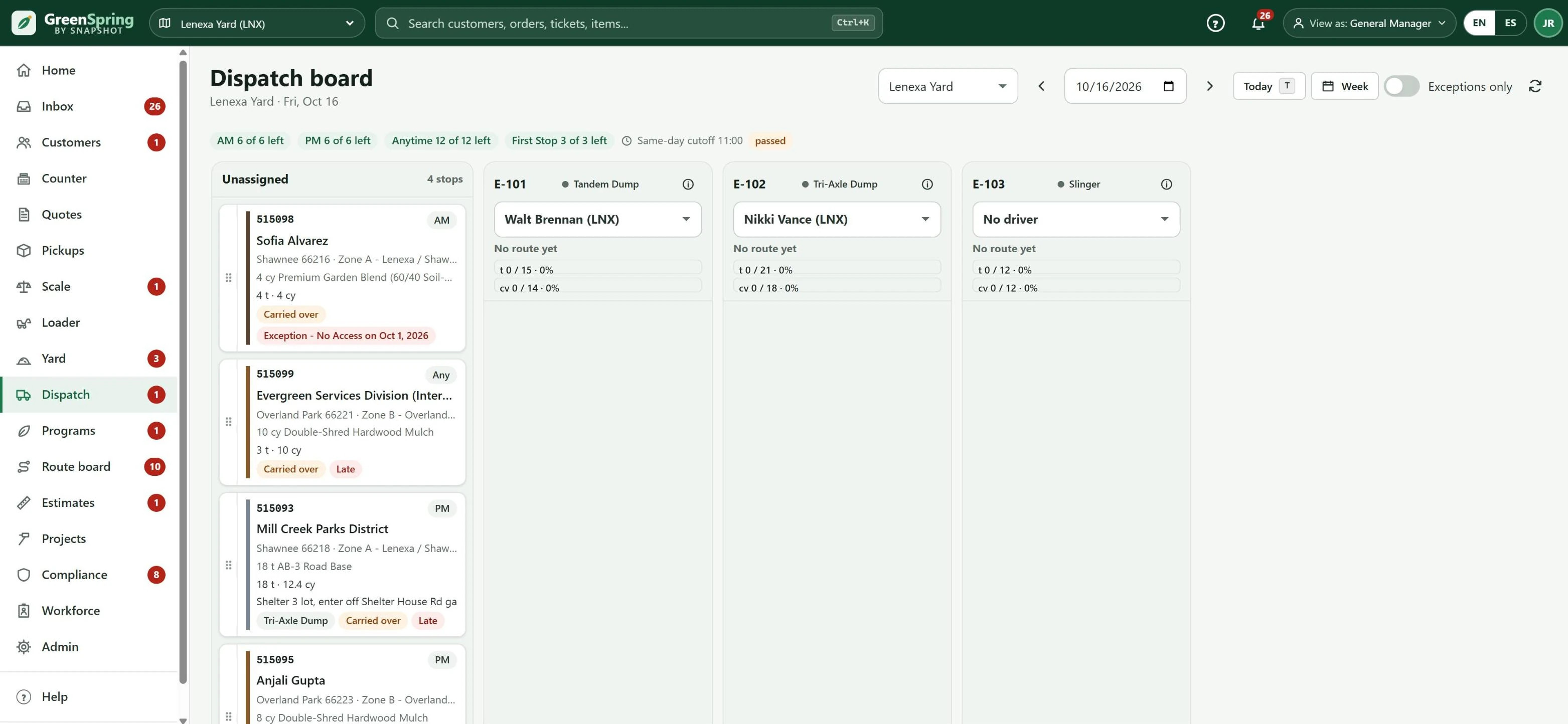This screenshot has height=724, width=1568.
Task: Click the refresh icon beside Exceptions only
Action: coord(1535,86)
